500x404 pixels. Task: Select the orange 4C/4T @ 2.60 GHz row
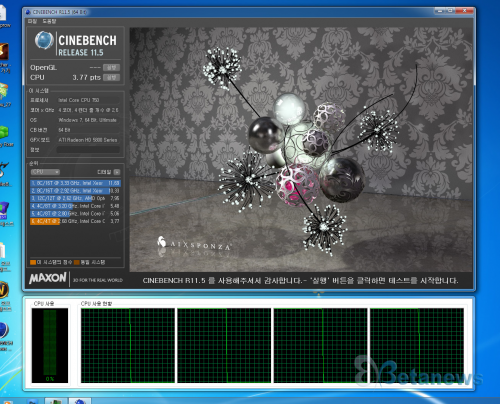75,221
